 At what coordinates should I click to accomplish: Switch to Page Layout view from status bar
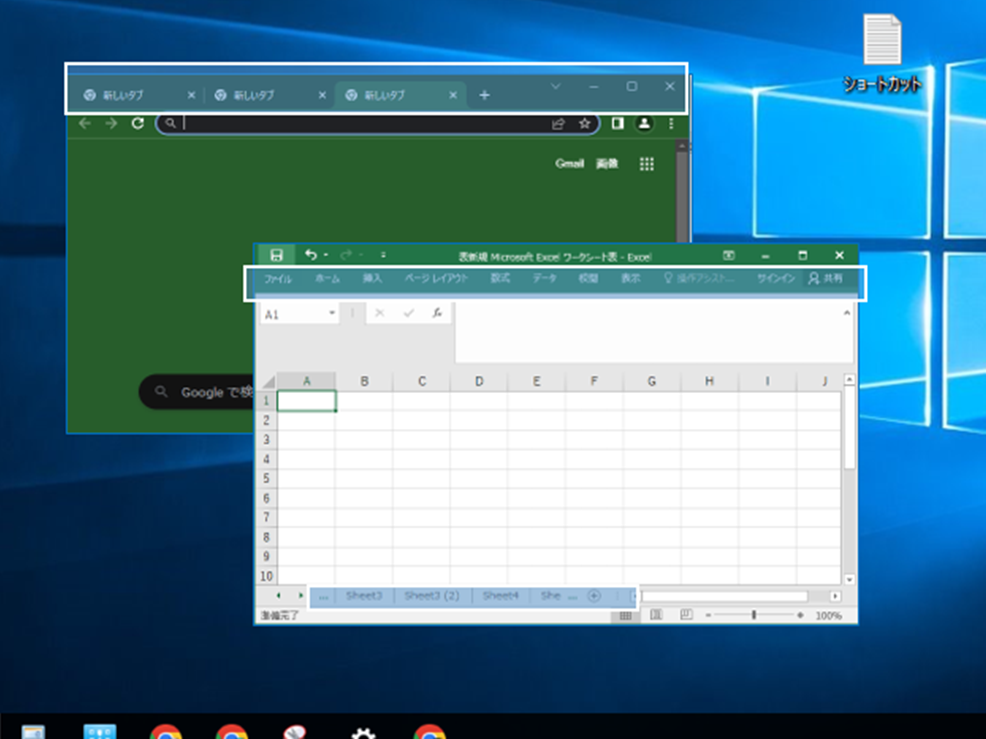click(656, 615)
